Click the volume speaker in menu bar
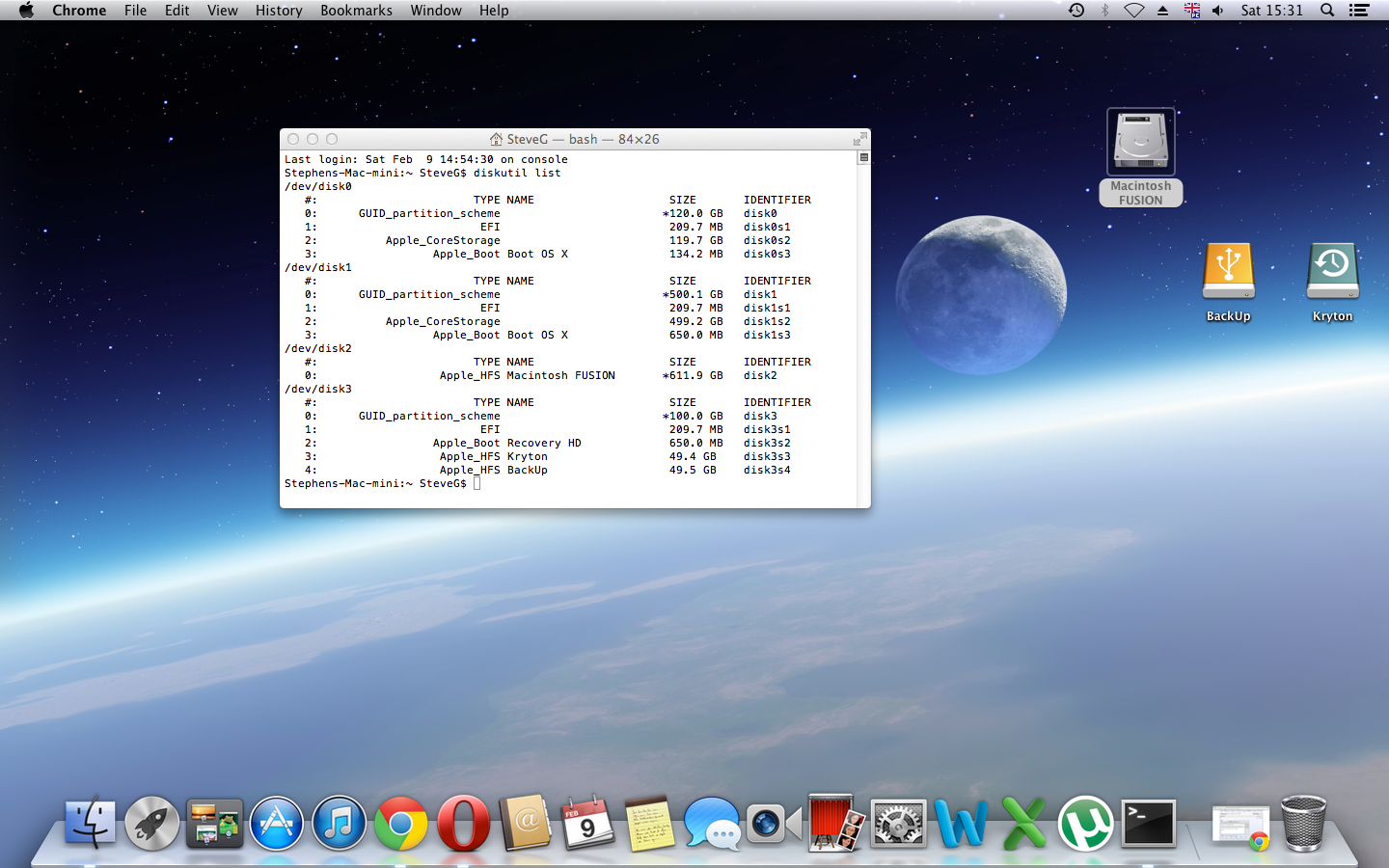The image size is (1389, 868). [1218, 11]
